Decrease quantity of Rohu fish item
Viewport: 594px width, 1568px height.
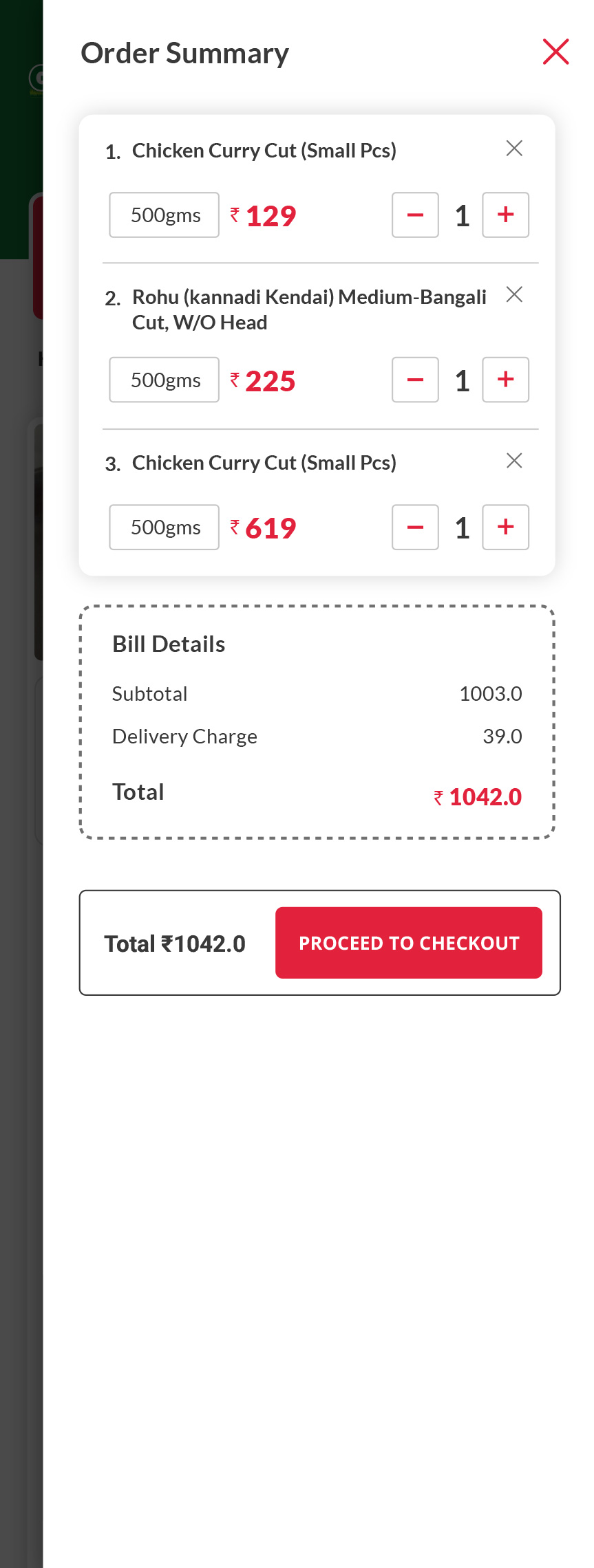point(415,380)
